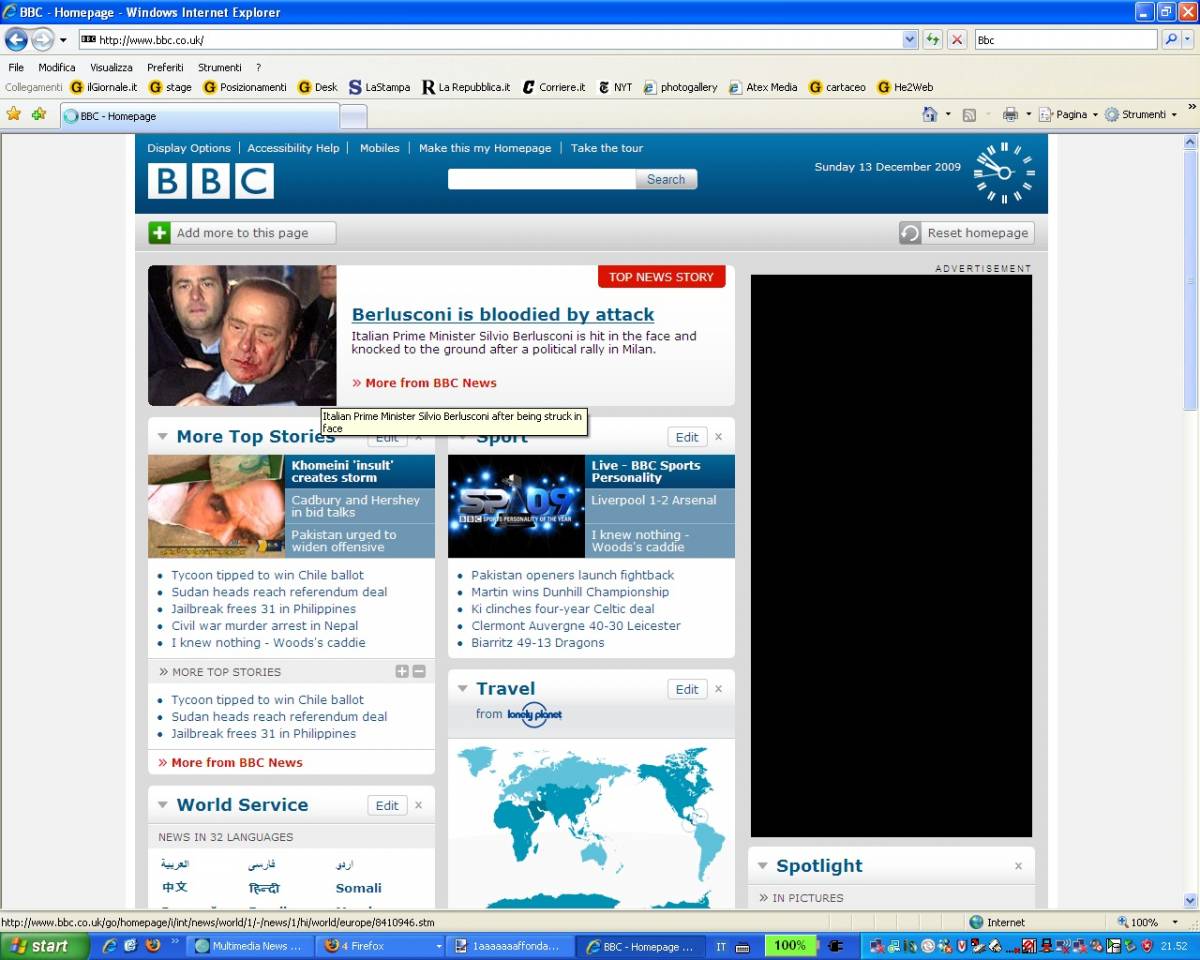Viewport: 1200px width, 960px height.
Task: Open the 100% zoom level control in status bar
Action: pos(1149,922)
